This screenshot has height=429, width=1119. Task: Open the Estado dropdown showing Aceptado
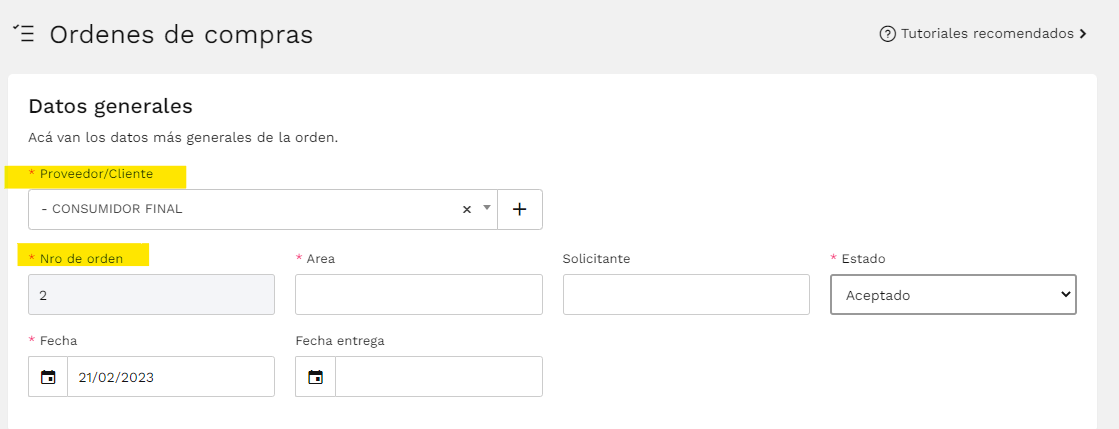click(953, 294)
